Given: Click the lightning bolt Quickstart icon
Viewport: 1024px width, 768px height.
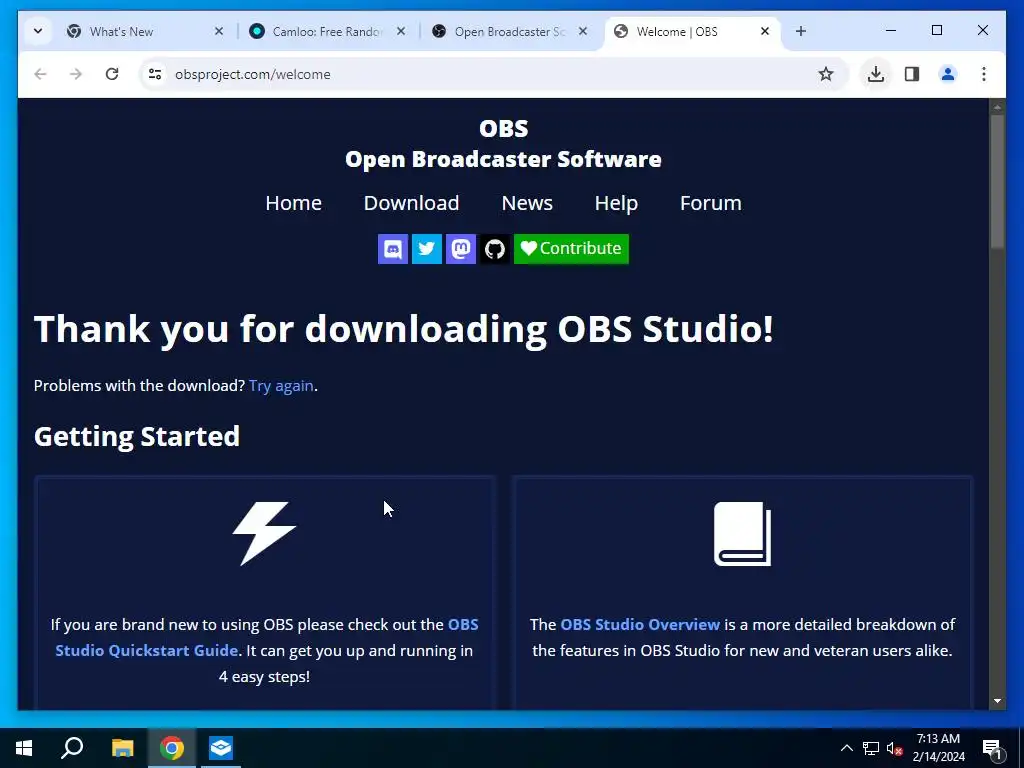Looking at the screenshot, I should (x=264, y=534).
